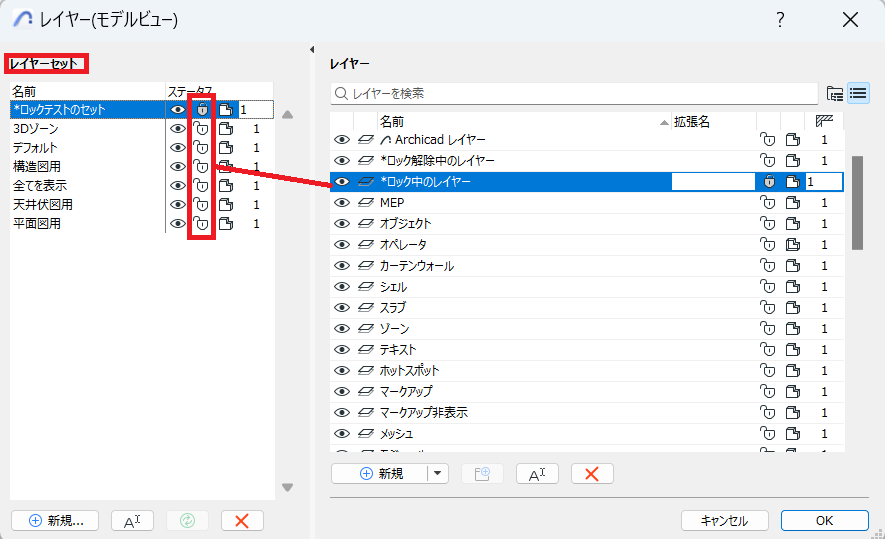The width and height of the screenshot is (885, 539).
Task: Open dropdown arrow beside 新規 layer button
Action: [437, 474]
